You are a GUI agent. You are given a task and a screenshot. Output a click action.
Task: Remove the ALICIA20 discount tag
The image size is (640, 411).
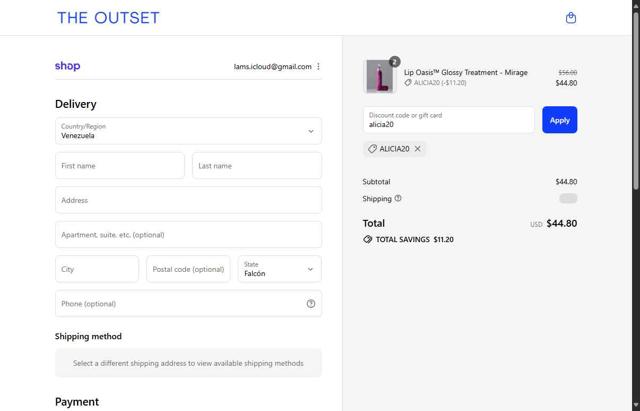click(418, 149)
